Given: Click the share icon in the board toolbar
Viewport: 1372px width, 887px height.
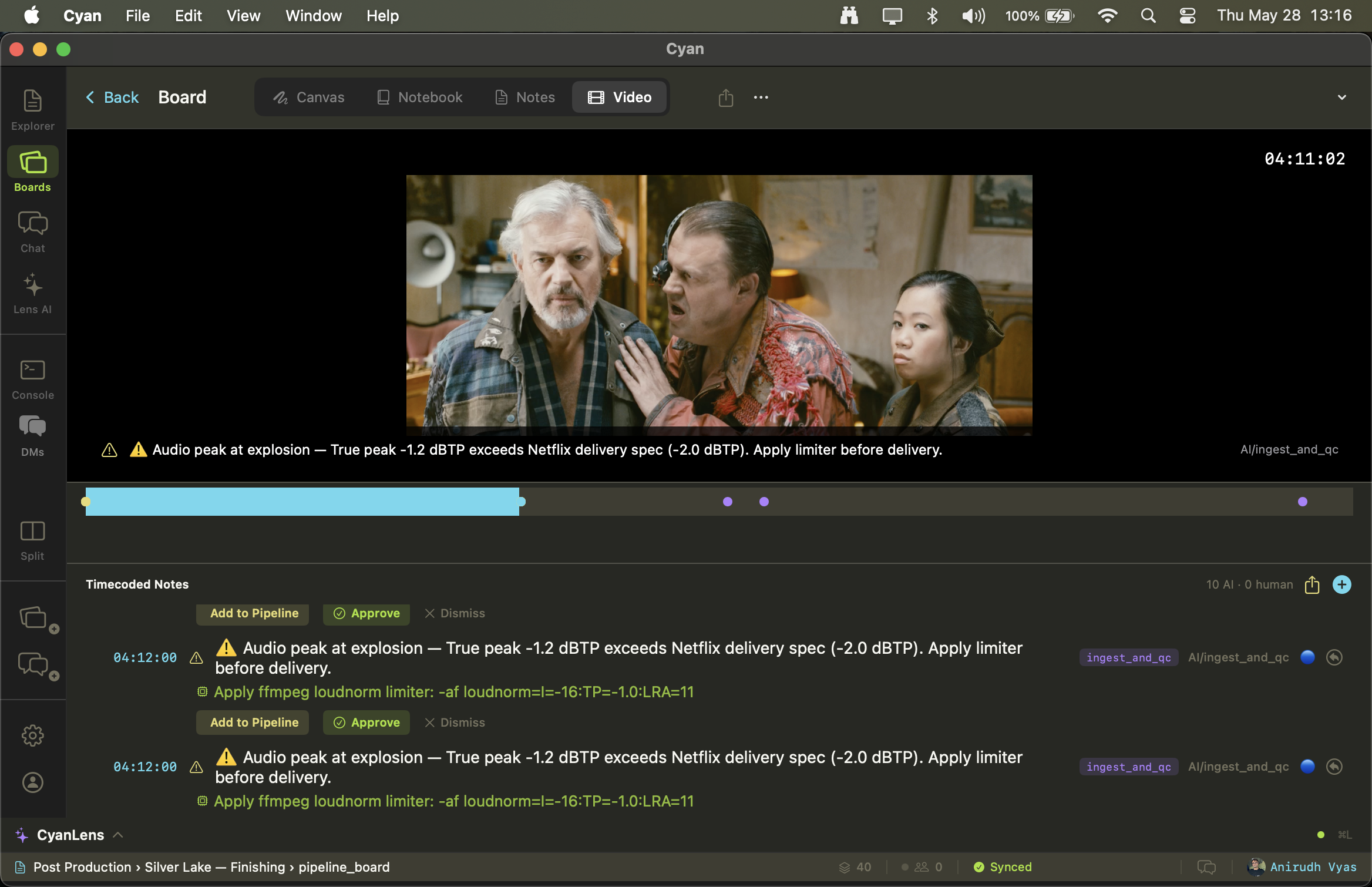Looking at the screenshot, I should click(726, 98).
